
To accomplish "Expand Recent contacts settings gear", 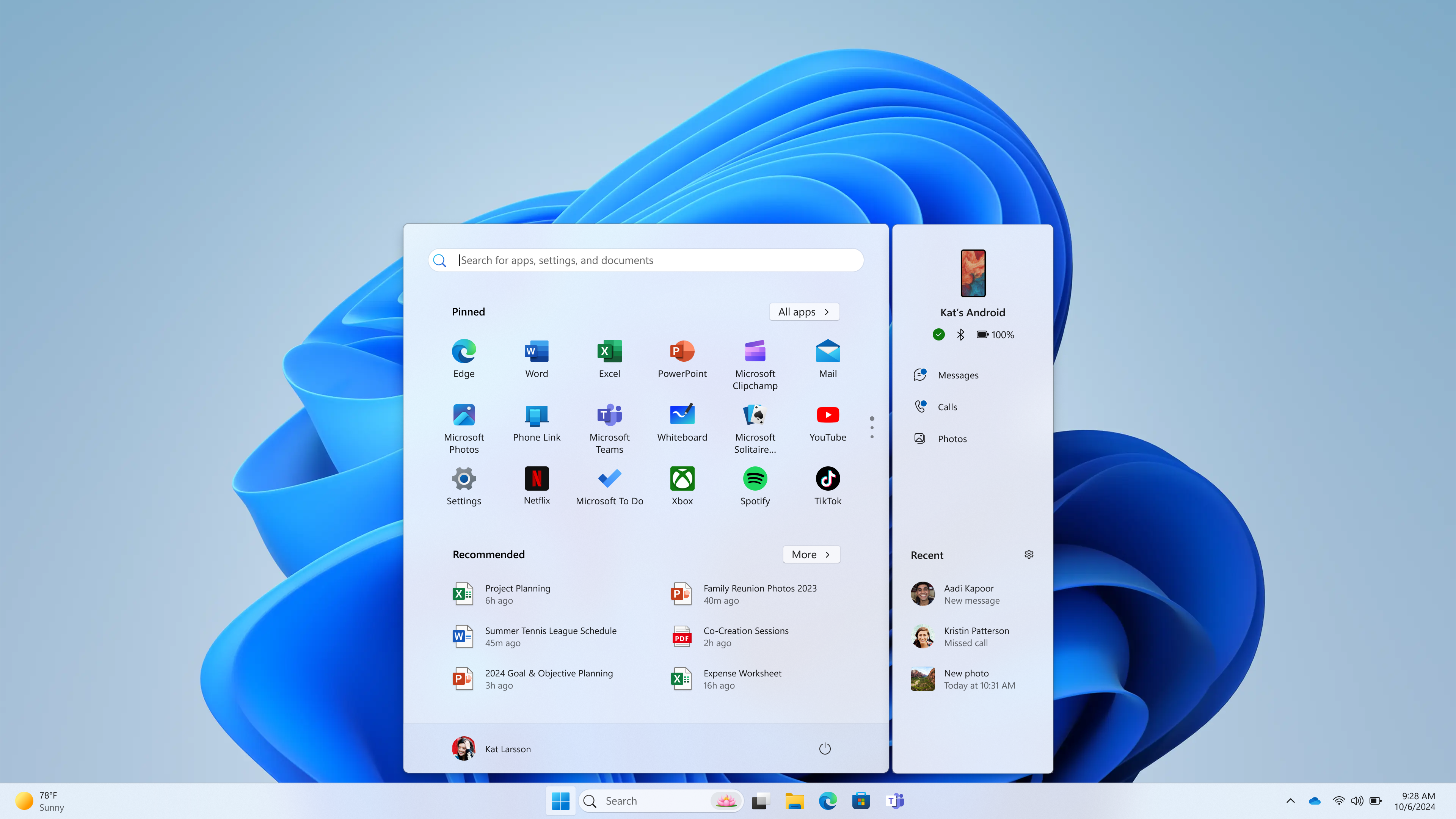I will click(1029, 554).
